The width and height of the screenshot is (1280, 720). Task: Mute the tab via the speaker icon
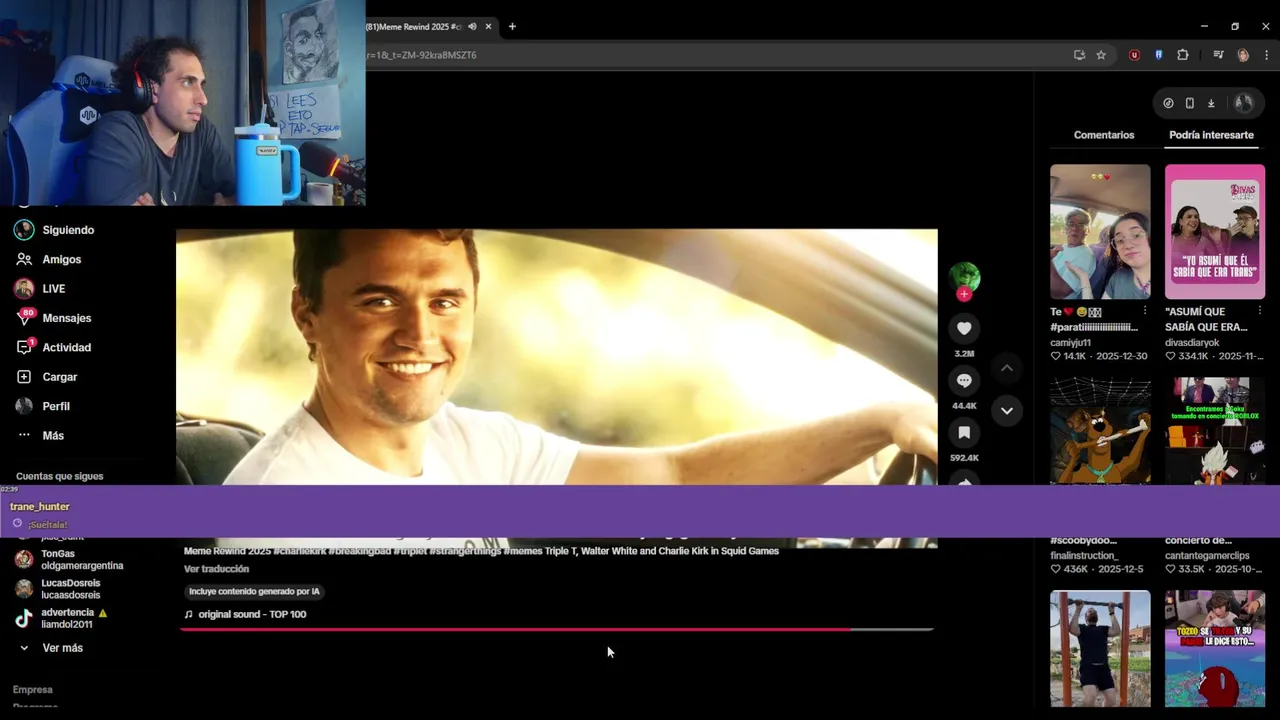coord(472,27)
